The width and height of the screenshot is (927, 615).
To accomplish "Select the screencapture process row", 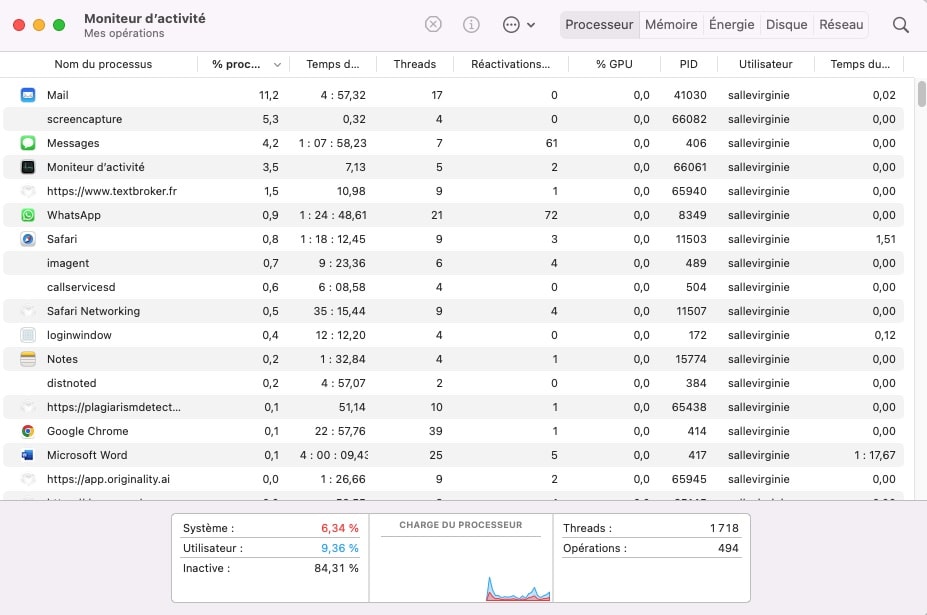I will pyautogui.click(x=453, y=119).
